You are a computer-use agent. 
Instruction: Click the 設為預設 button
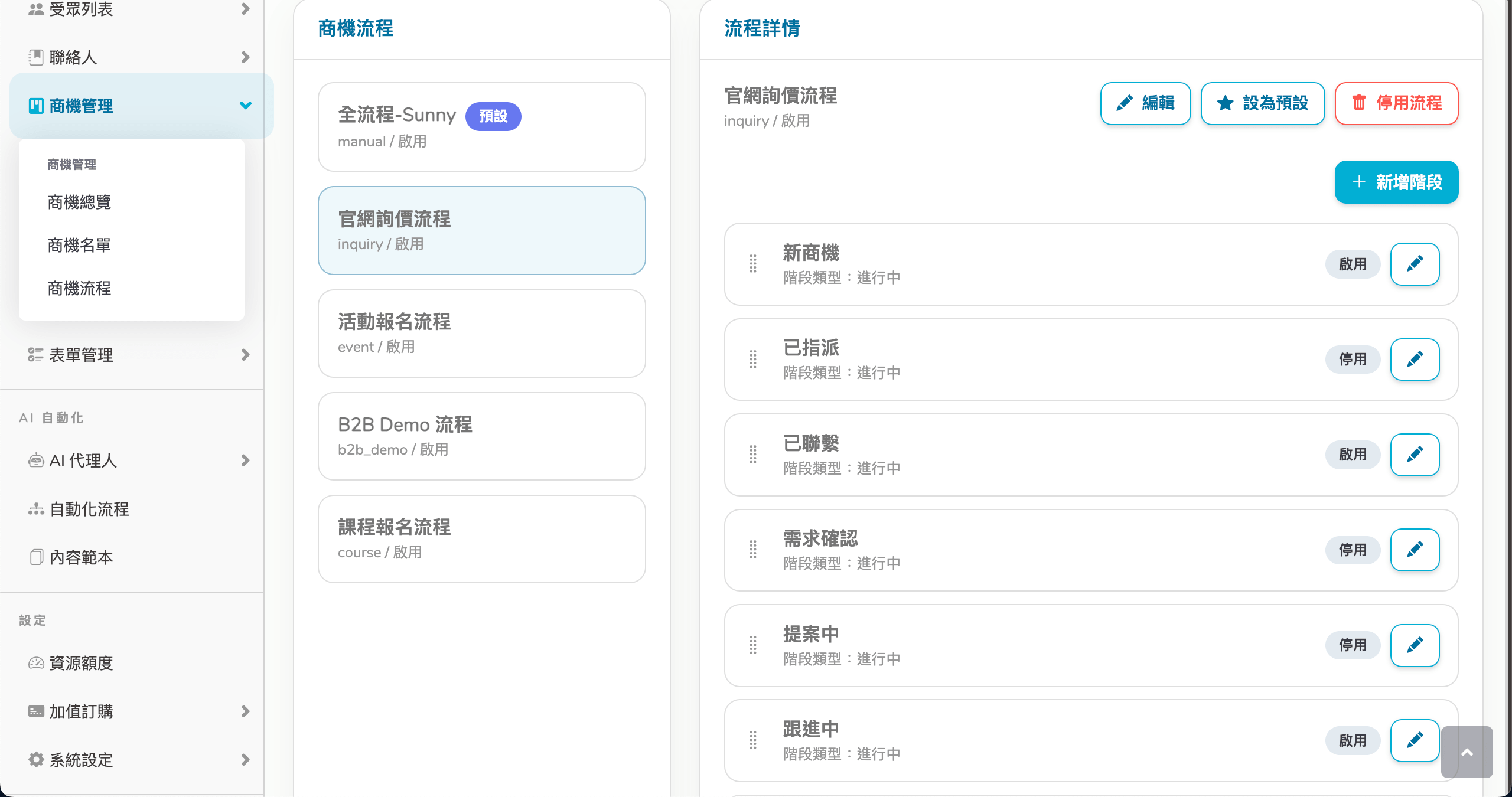[1263, 103]
